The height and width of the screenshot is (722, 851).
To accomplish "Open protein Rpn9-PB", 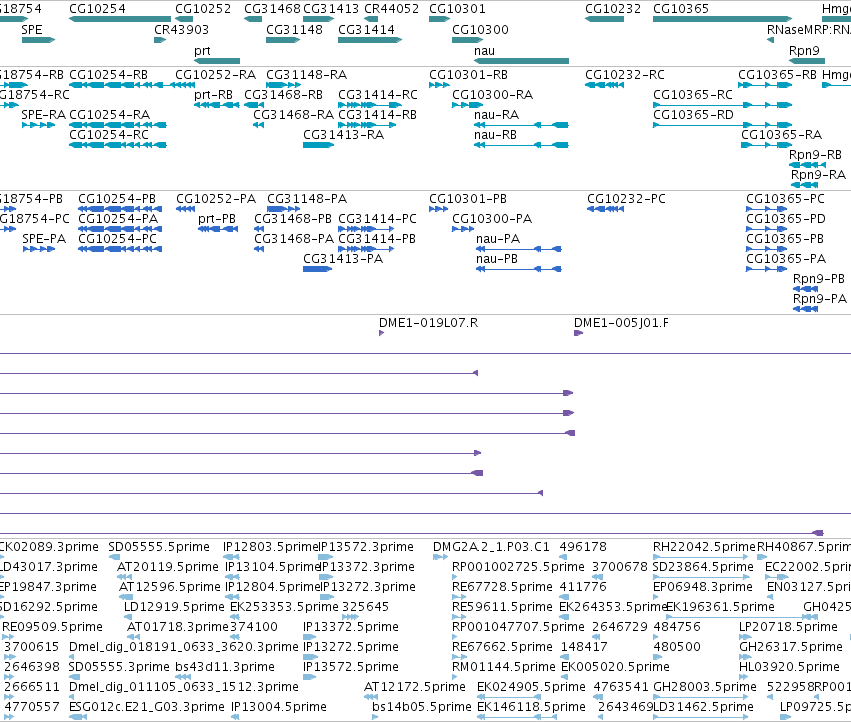I will pyautogui.click(x=819, y=279).
